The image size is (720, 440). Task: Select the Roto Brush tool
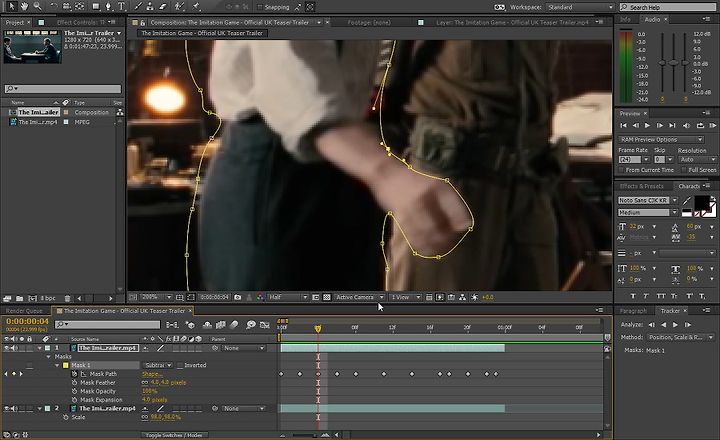click(180, 6)
